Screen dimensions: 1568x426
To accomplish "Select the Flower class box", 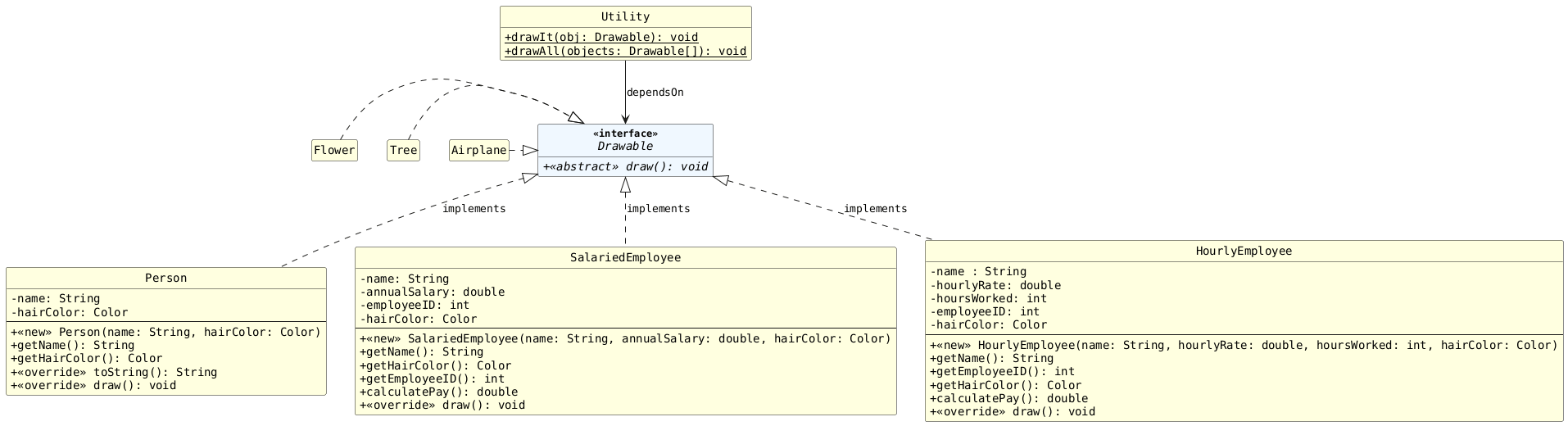I will [334, 150].
